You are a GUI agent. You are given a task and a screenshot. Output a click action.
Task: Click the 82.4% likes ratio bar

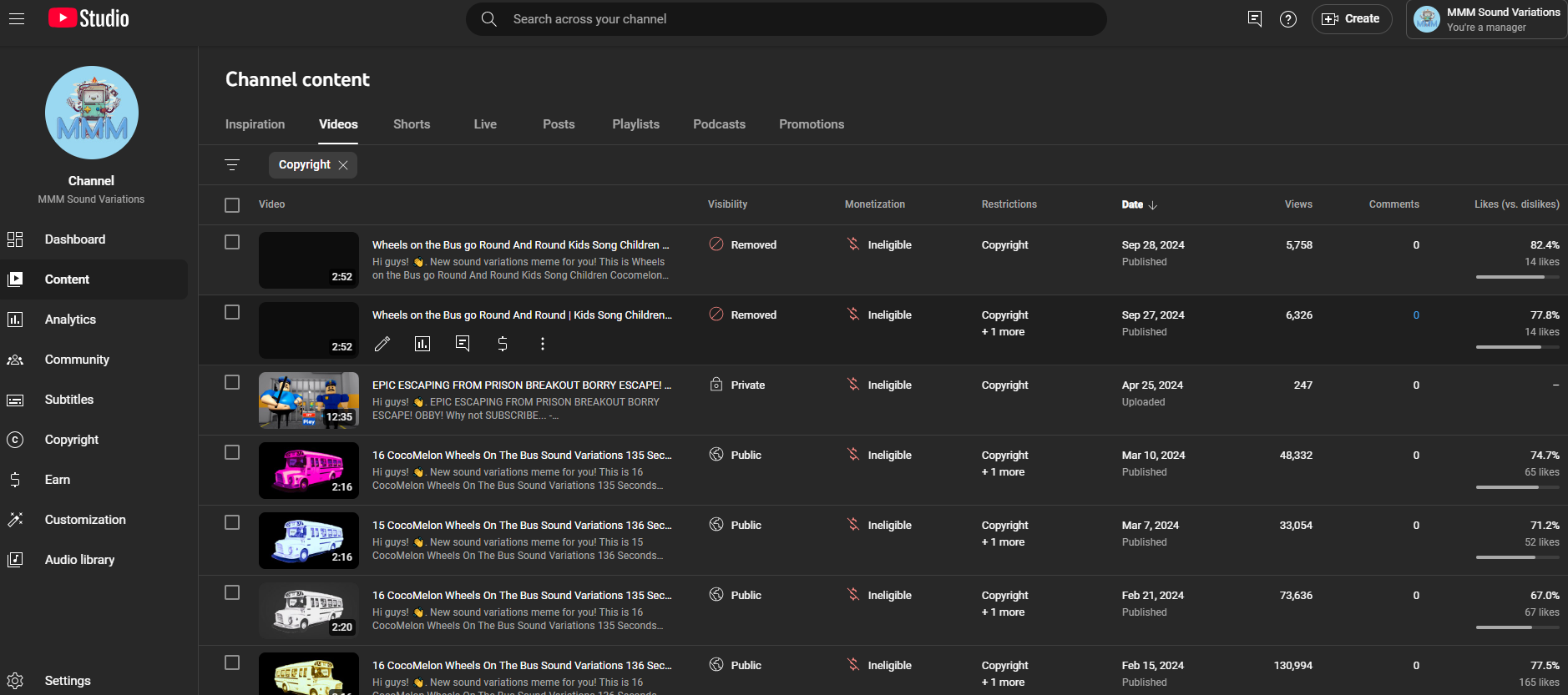pyautogui.click(x=1517, y=277)
